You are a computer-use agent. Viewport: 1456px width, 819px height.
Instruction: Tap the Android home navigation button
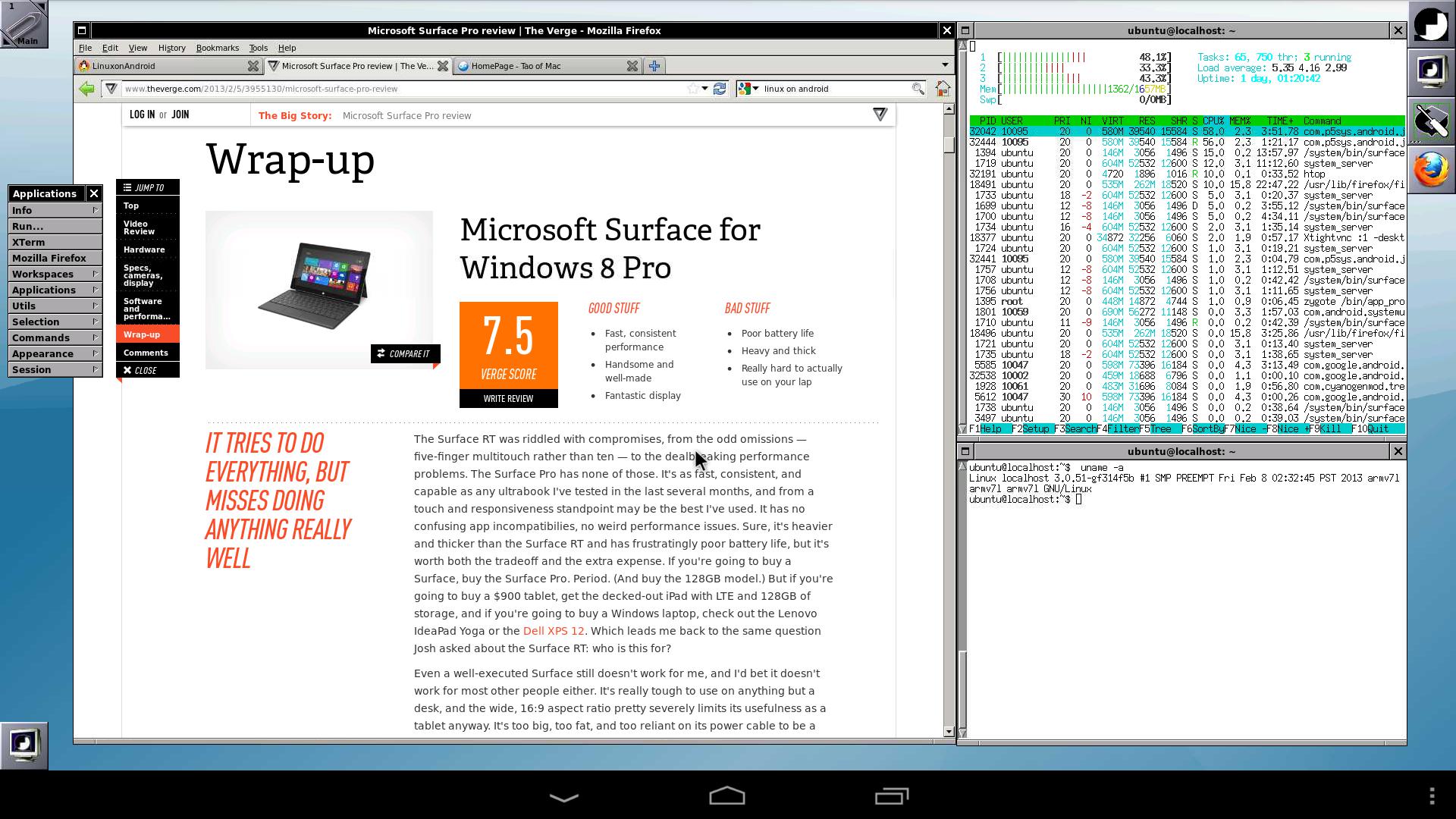click(727, 795)
